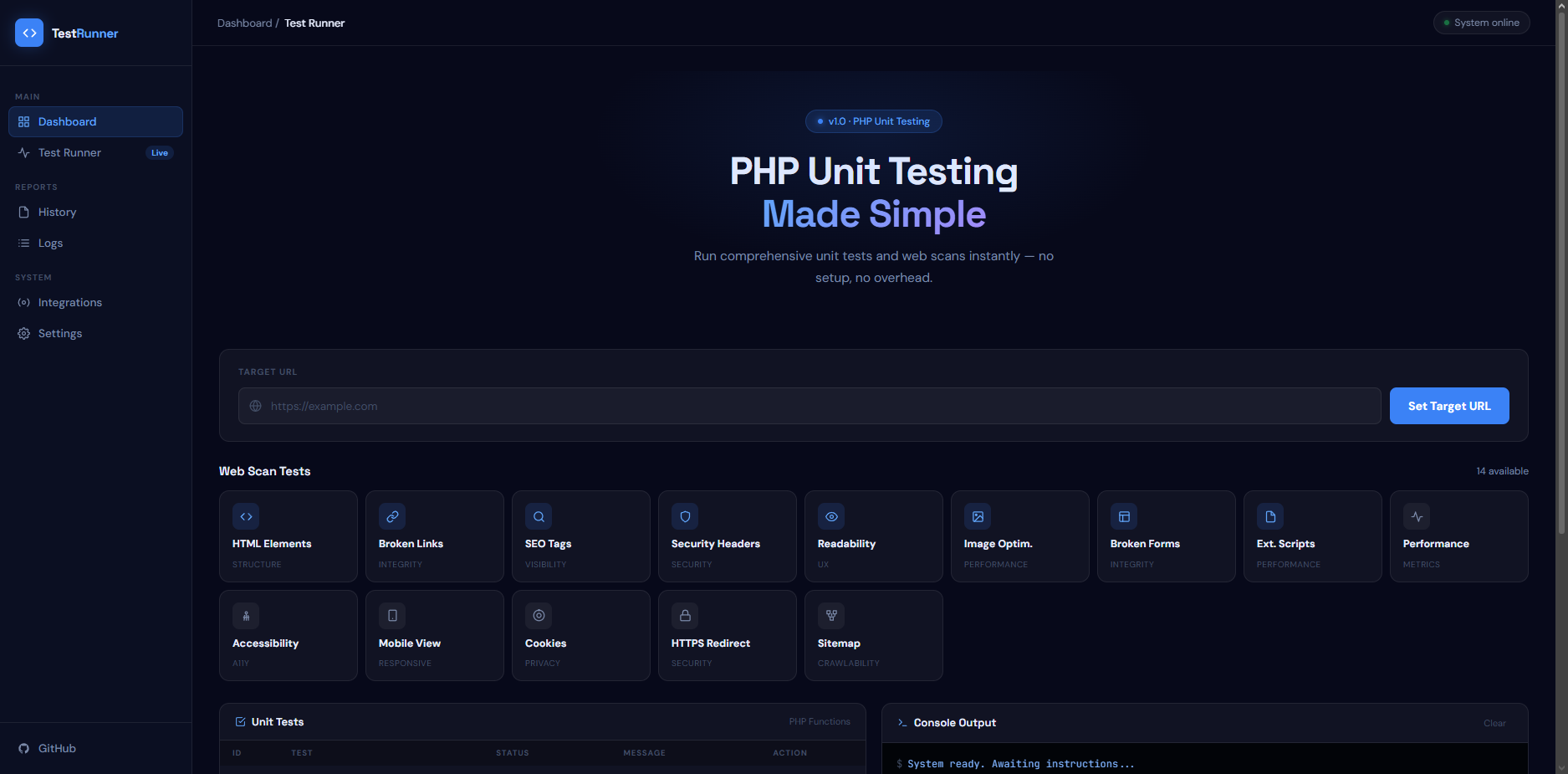Click the Broken Links chain icon

[392, 516]
